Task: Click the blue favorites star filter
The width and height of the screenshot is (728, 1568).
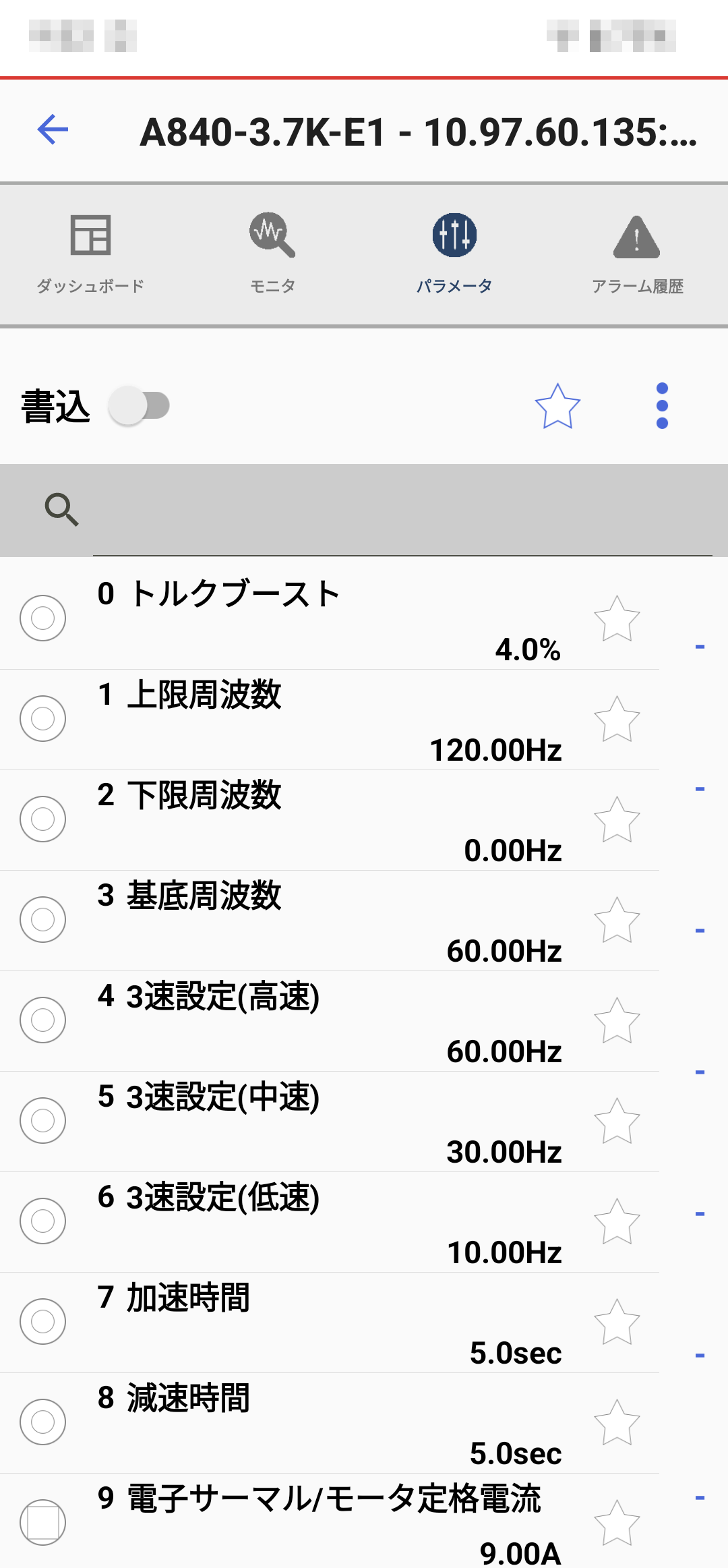Action: click(557, 406)
